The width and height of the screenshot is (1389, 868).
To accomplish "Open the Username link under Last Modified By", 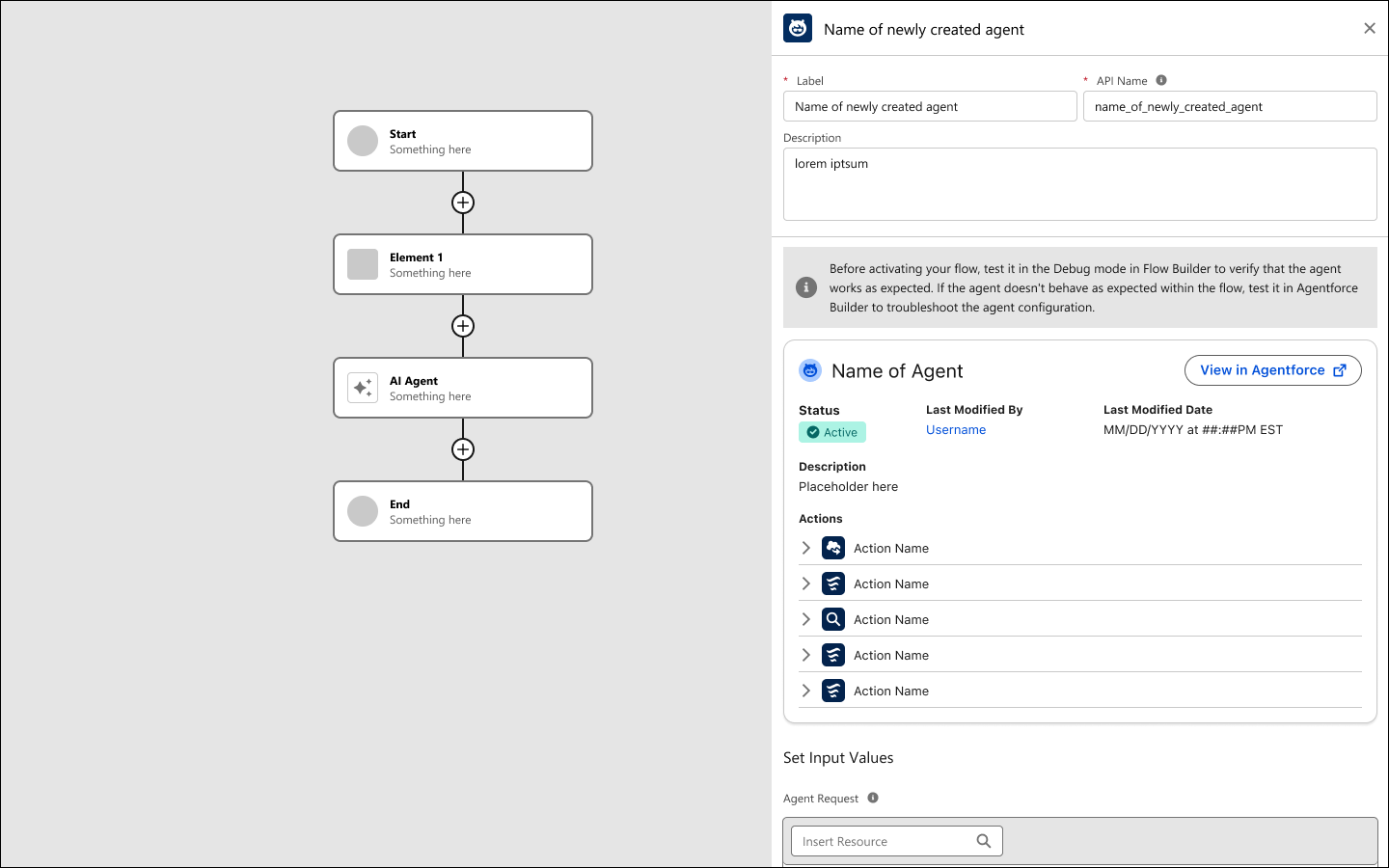I will [956, 430].
